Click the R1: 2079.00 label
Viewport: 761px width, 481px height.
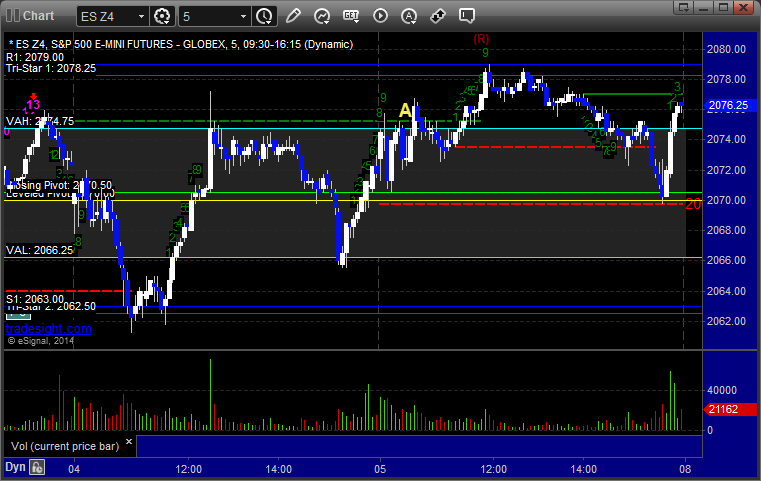click(x=35, y=57)
